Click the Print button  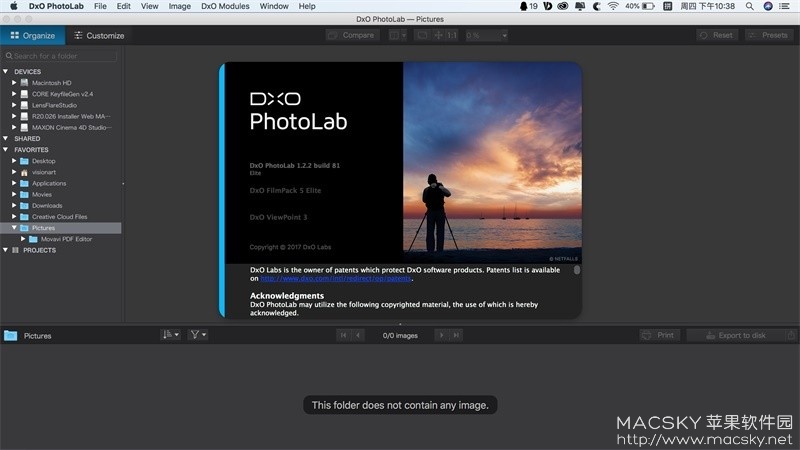659,335
